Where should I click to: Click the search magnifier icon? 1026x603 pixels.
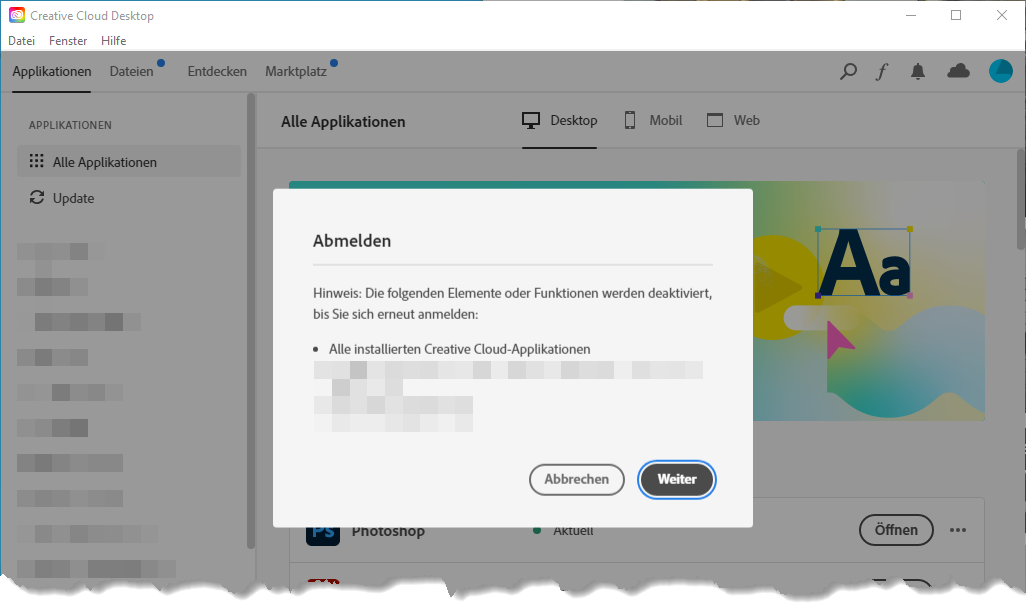(848, 71)
